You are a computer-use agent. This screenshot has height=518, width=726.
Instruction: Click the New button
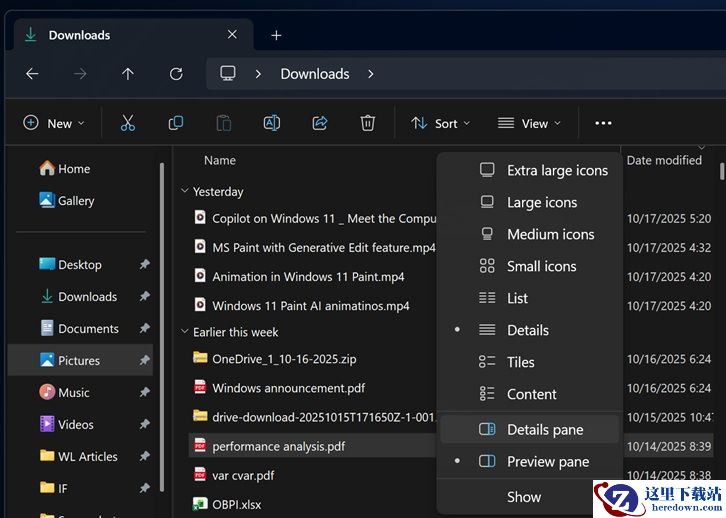pyautogui.click(x=53, y=123)
